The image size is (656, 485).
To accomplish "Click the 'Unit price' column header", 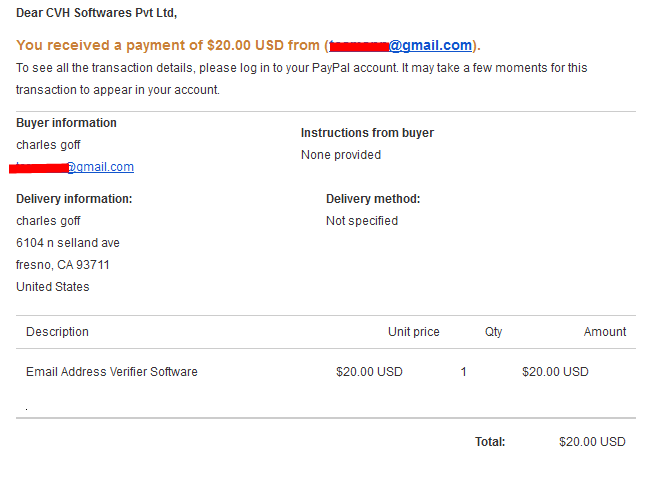I will 414,332.
